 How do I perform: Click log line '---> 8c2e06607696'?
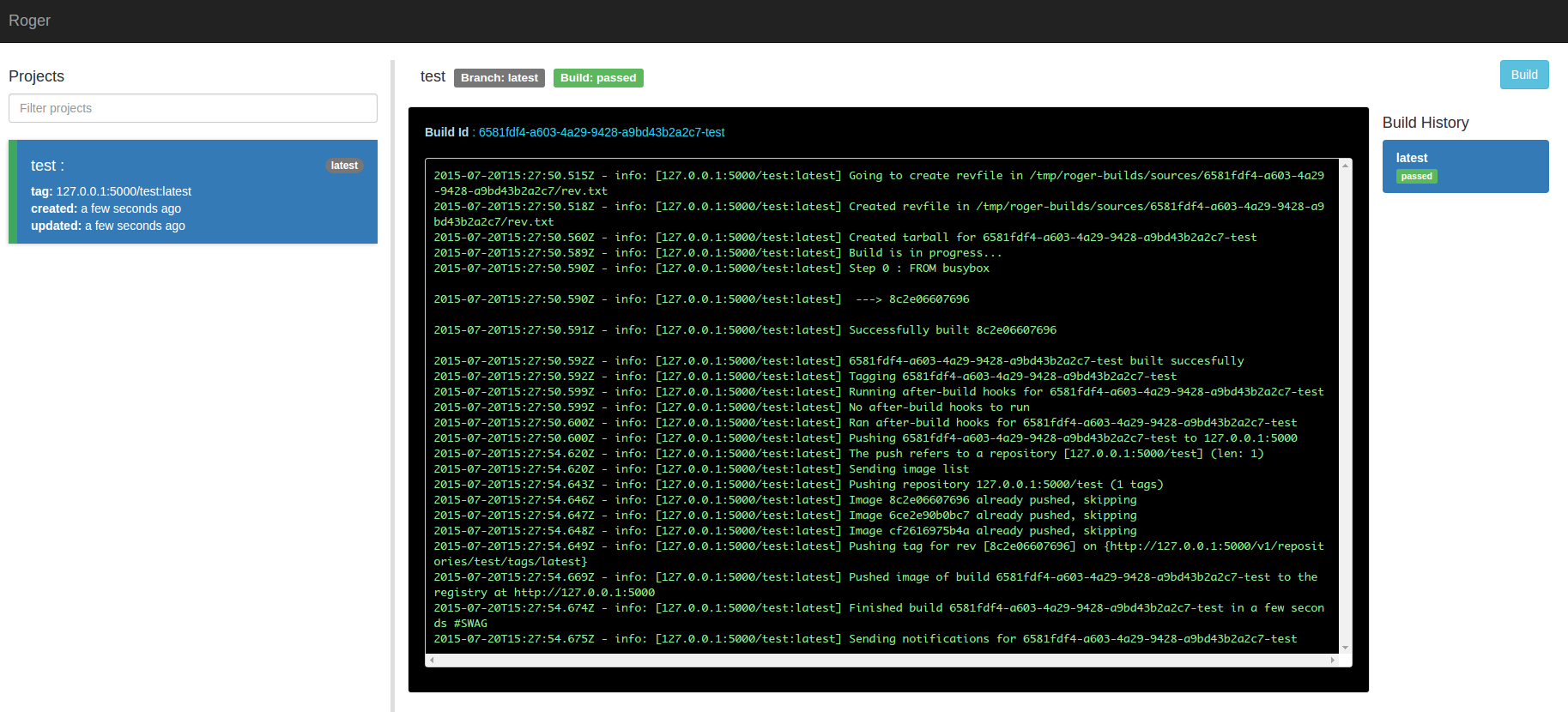701,299
